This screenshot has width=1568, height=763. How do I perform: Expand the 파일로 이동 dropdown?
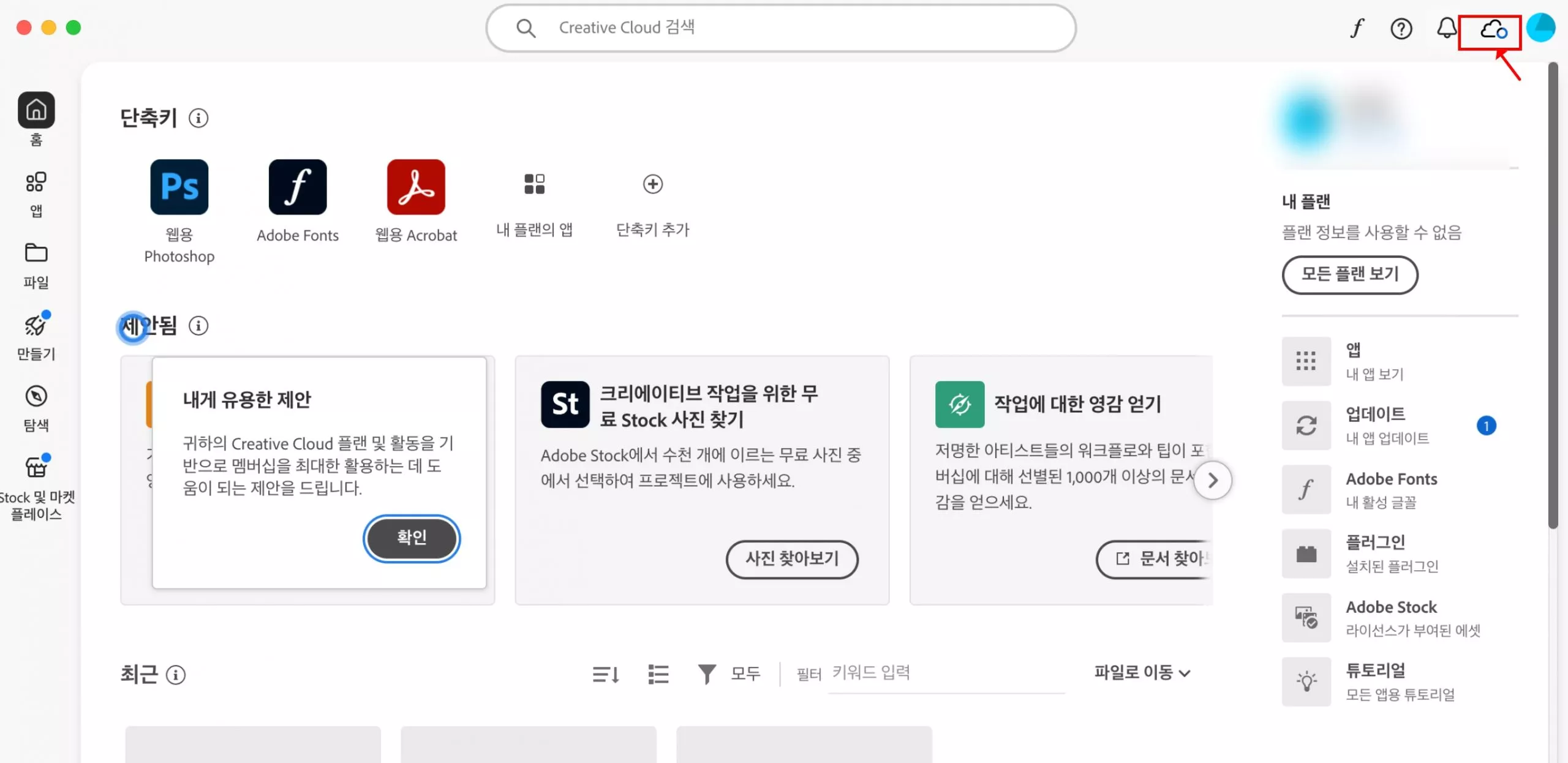coord(1141,672)
